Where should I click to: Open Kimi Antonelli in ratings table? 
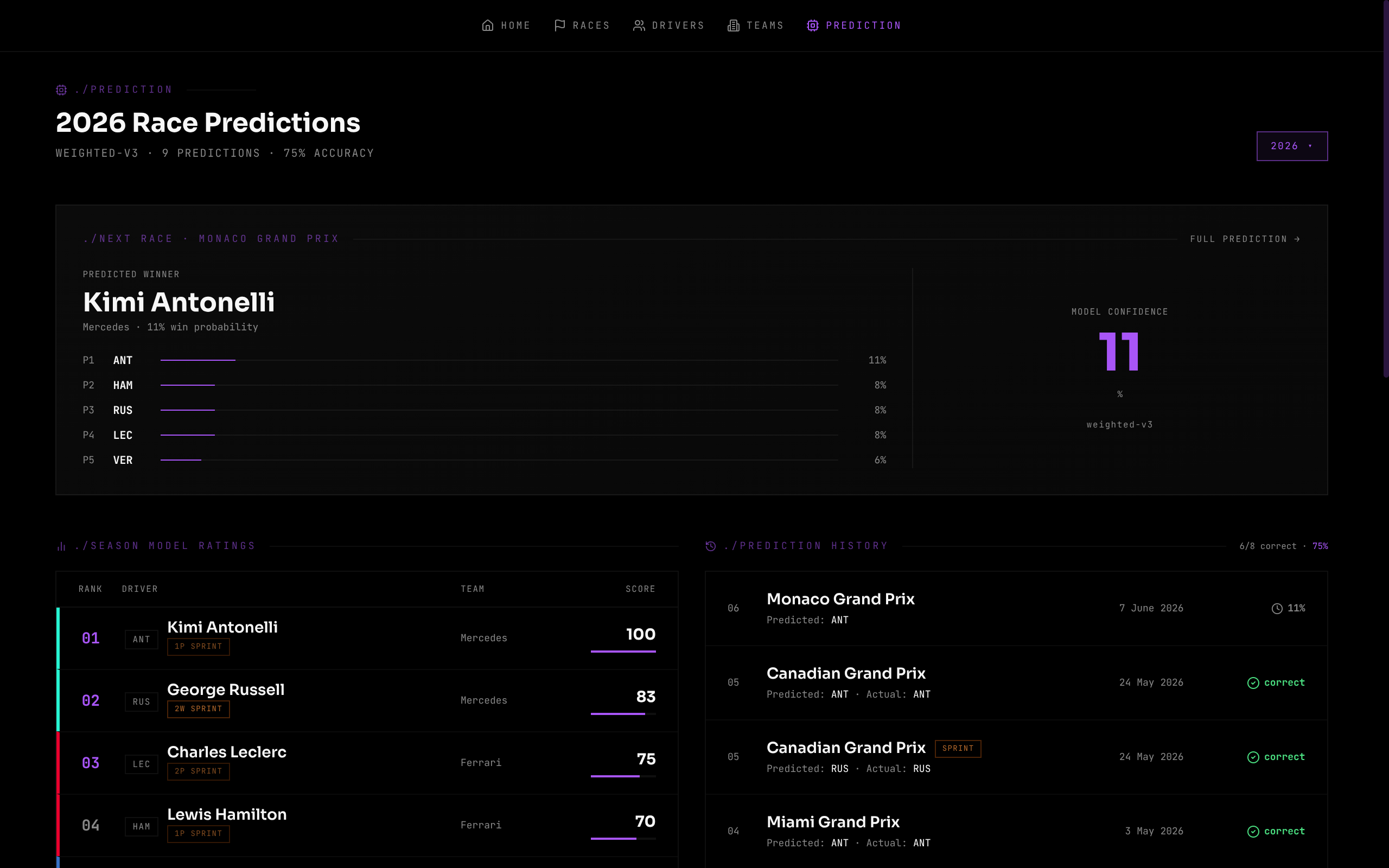pos(367,638)
